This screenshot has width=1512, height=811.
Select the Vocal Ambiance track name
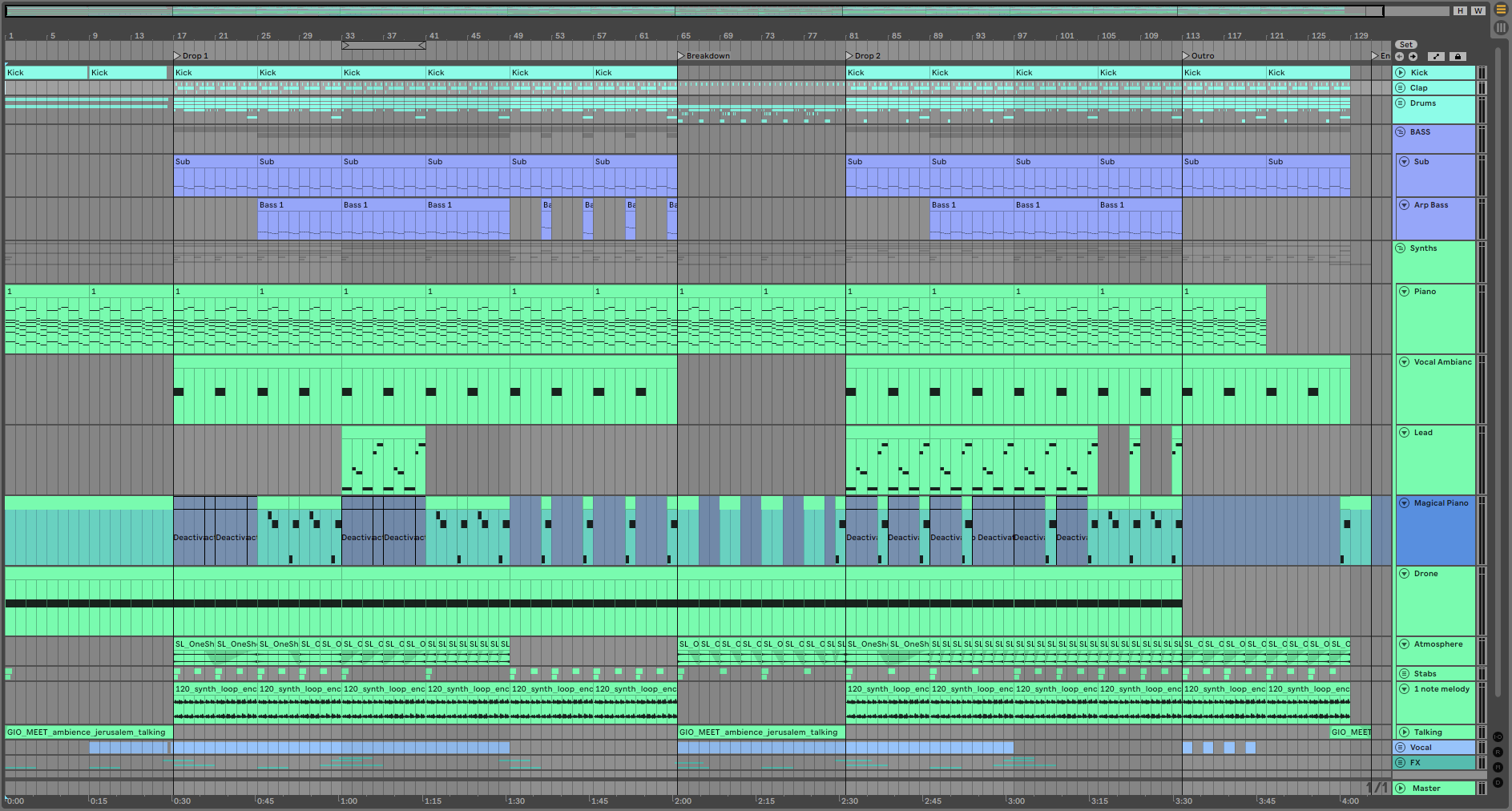(x=1442, y=362)
